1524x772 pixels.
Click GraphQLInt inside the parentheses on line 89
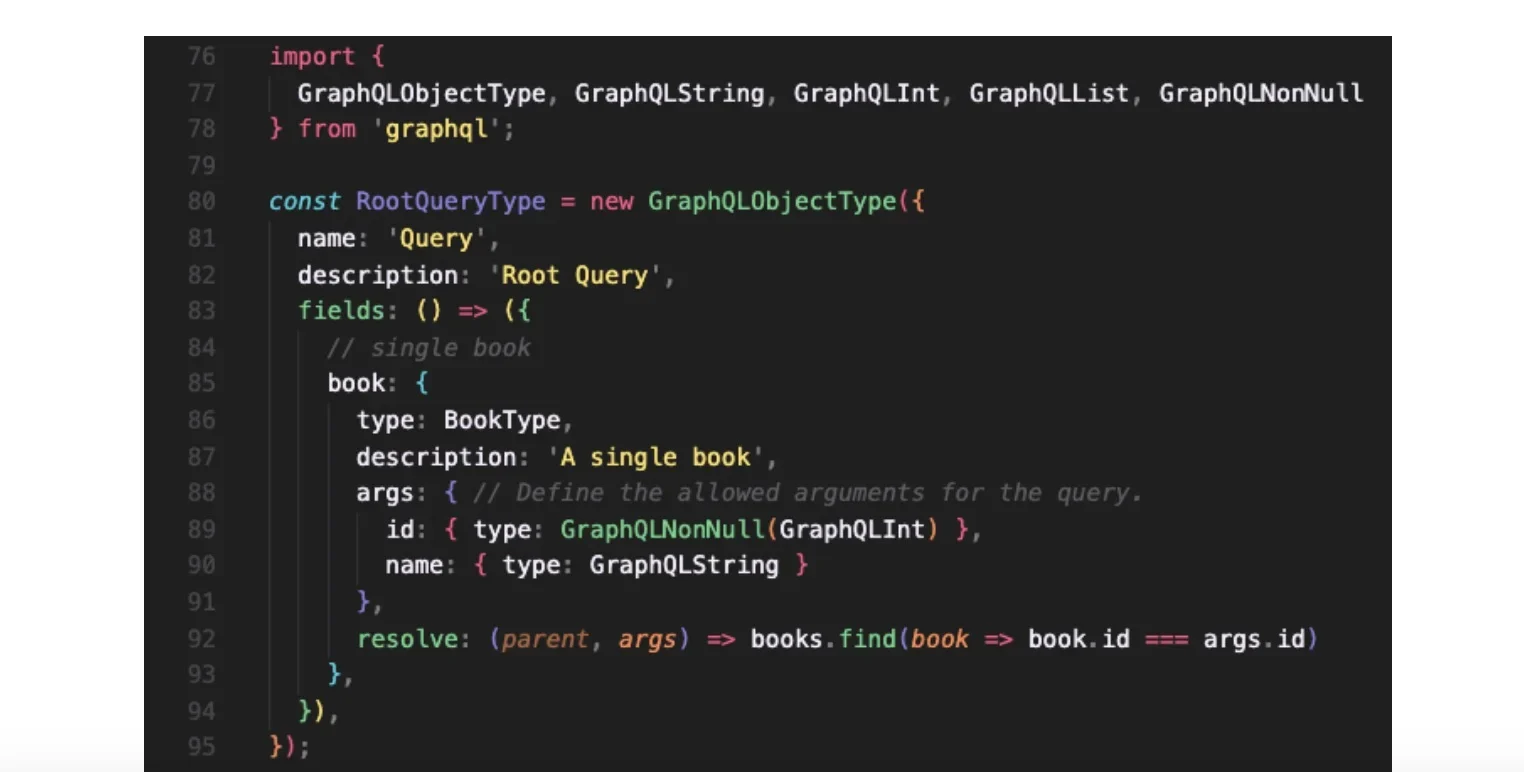(x=852, y=529)
